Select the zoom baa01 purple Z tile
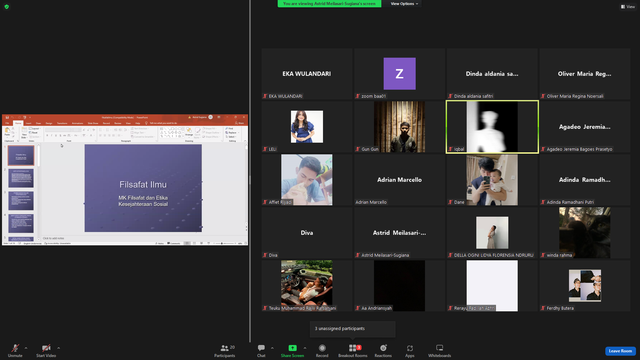Viewport: 640px width, 360px height. [x=400, y=73]
